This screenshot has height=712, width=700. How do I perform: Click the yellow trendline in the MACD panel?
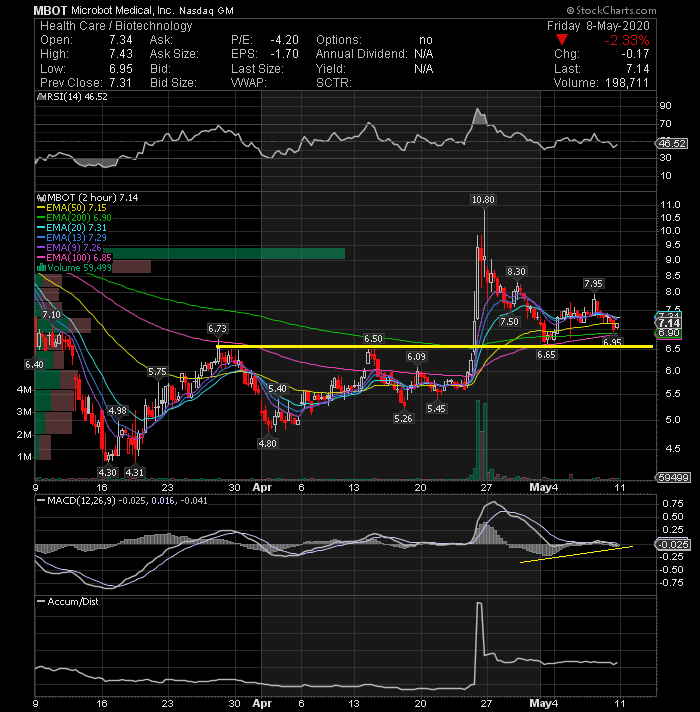(x=576, y=554)
